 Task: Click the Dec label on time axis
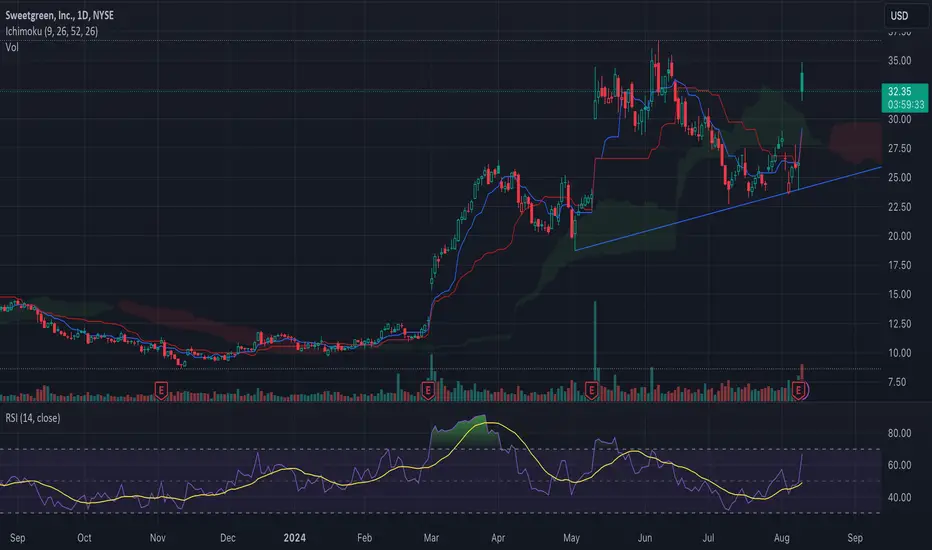(x=228, y=538)
